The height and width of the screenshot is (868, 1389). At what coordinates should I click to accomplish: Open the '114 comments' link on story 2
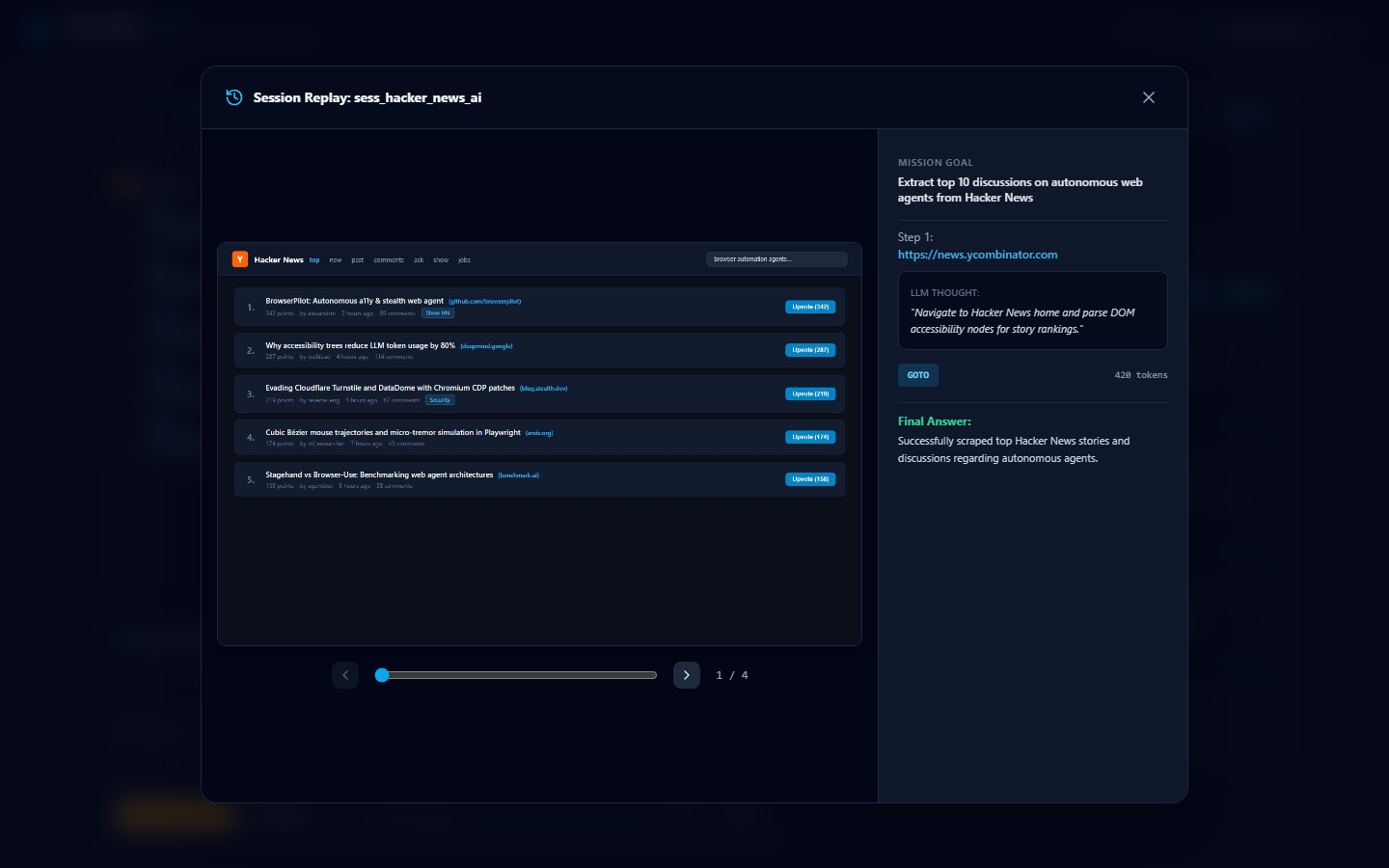[395, 357]
